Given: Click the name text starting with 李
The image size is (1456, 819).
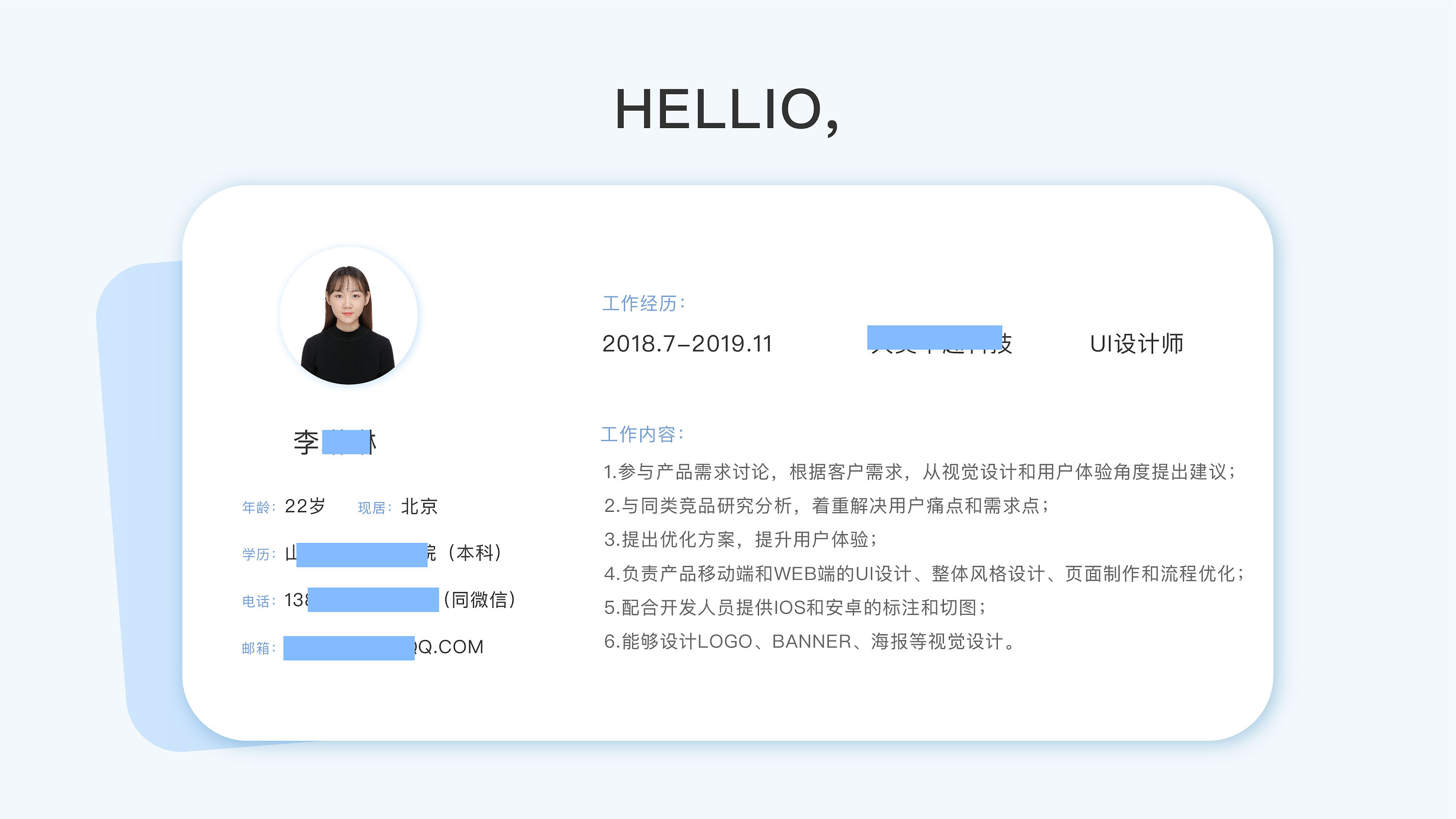Looking at the screenshot, I should click(306, 442).
